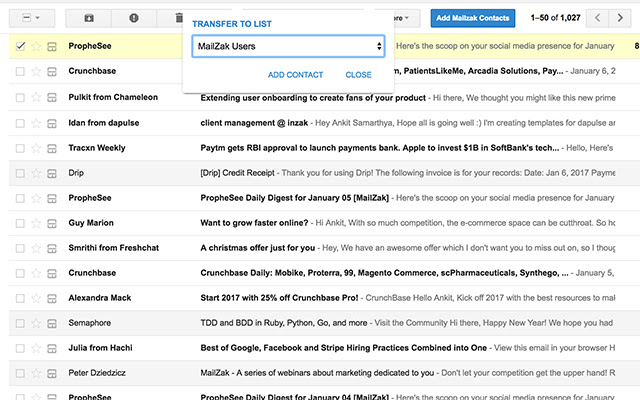Click the Archive icon in toolbar
The image size is (640, 400).
pyautogui.click(x=89, y=18)
